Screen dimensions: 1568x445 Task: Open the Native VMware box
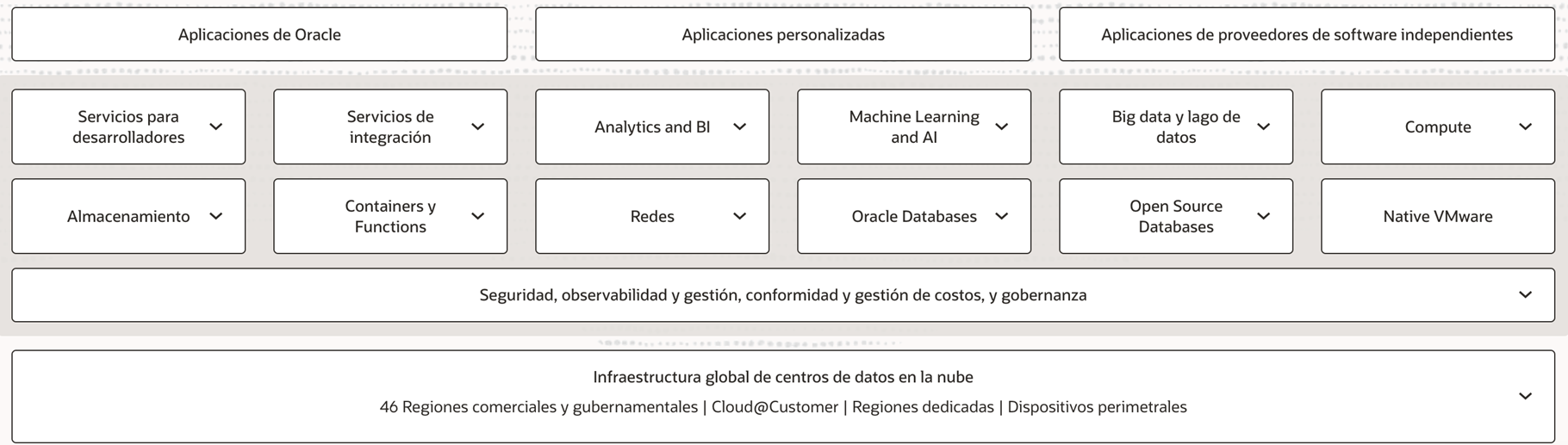1437,216
